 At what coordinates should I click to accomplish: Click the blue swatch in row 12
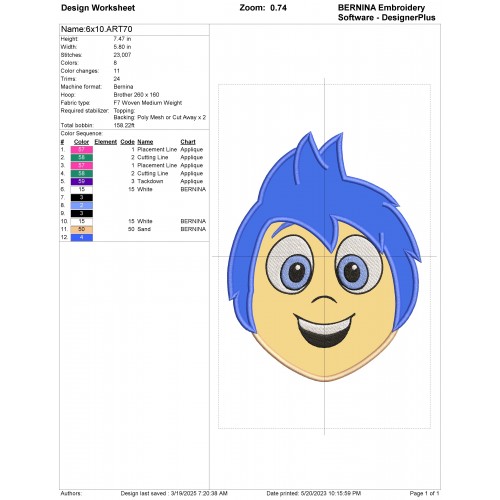coord(81,237)
